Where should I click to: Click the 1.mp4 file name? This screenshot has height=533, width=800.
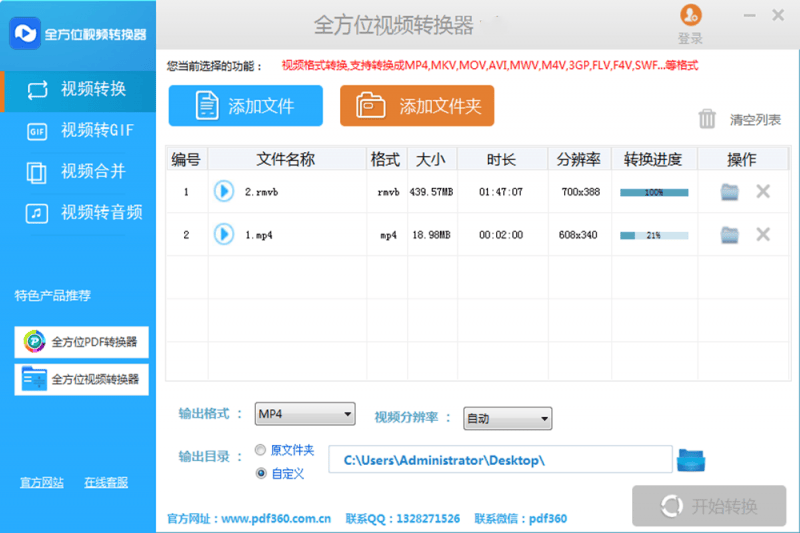coord(259,235)
